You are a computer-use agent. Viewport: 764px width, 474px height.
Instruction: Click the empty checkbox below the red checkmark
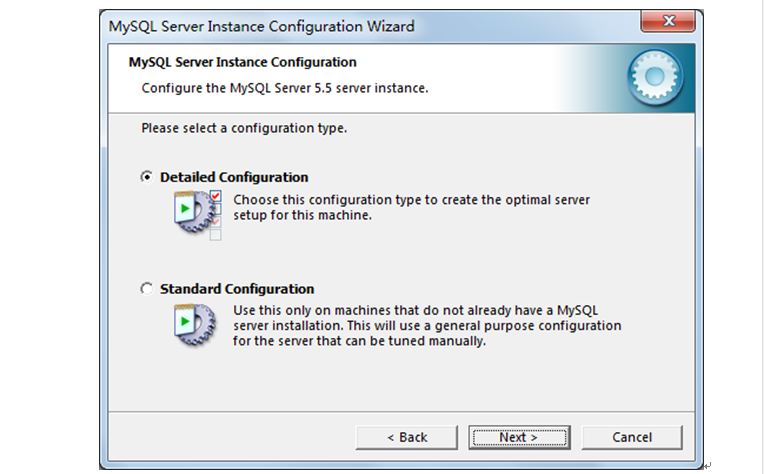click(x=217, y=209)
